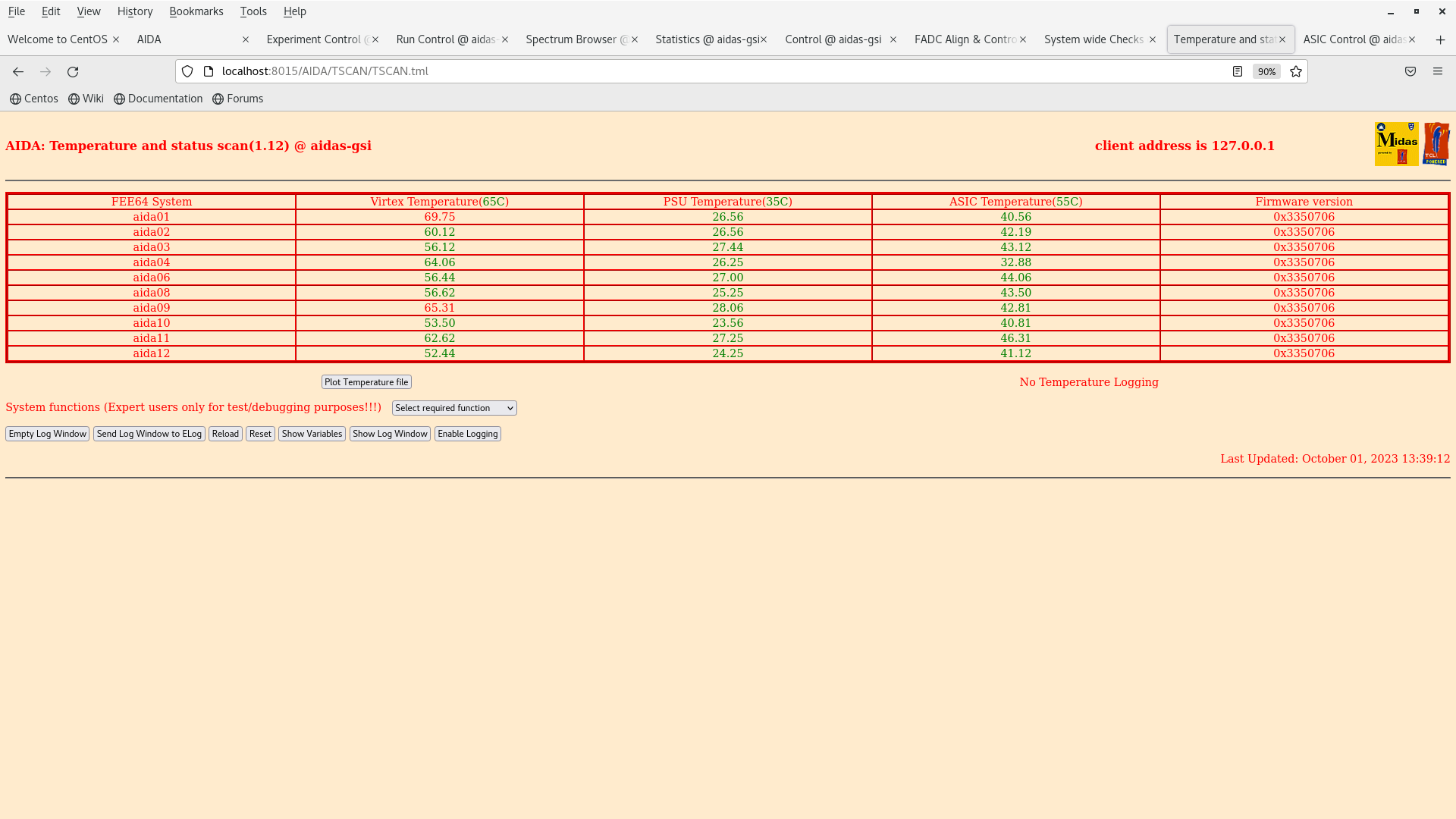Viewport: 1456px width, 819px height.
Task: Click the URL address field
Action: tap(682, 71)
